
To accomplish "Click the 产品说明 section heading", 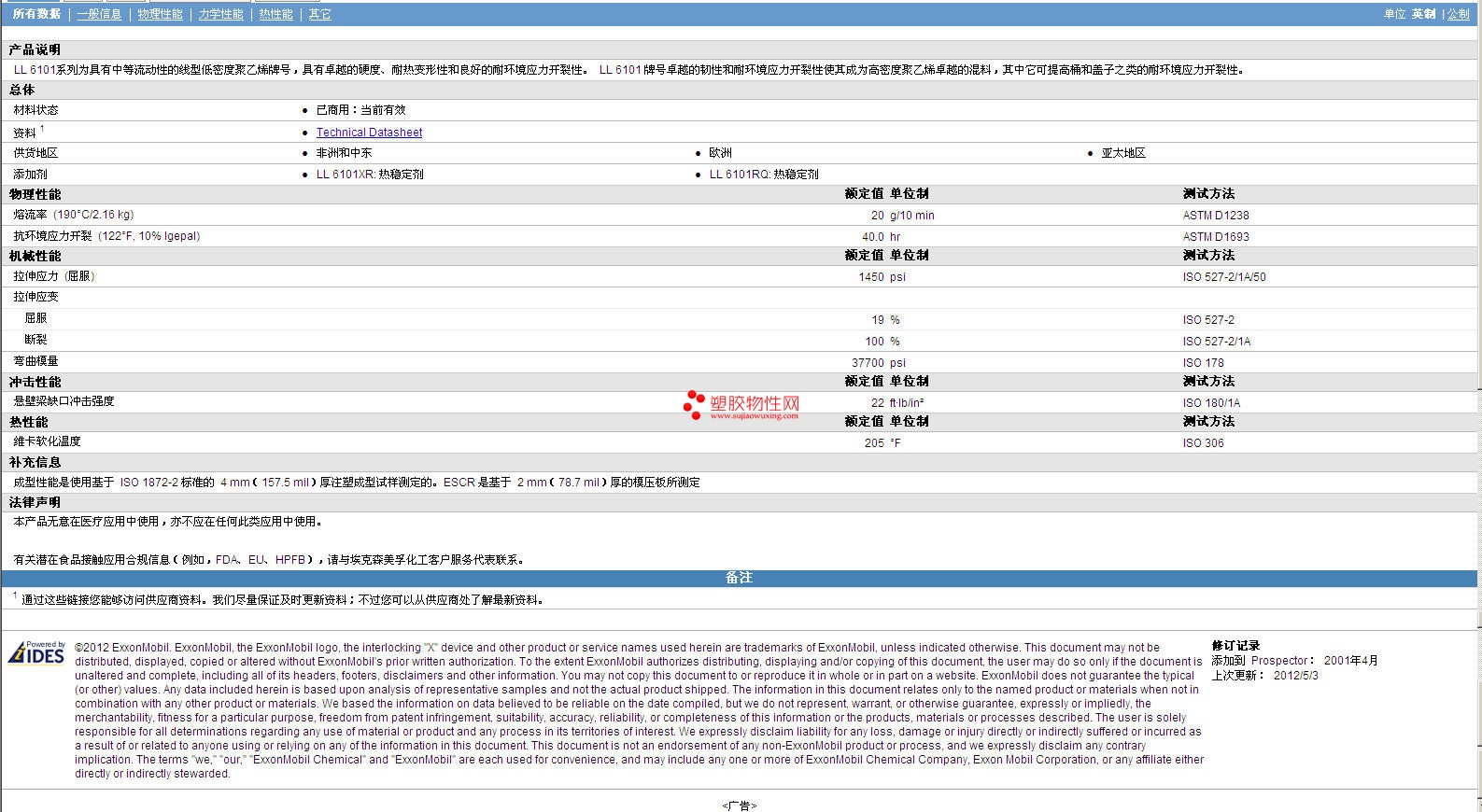I will 35,49.
